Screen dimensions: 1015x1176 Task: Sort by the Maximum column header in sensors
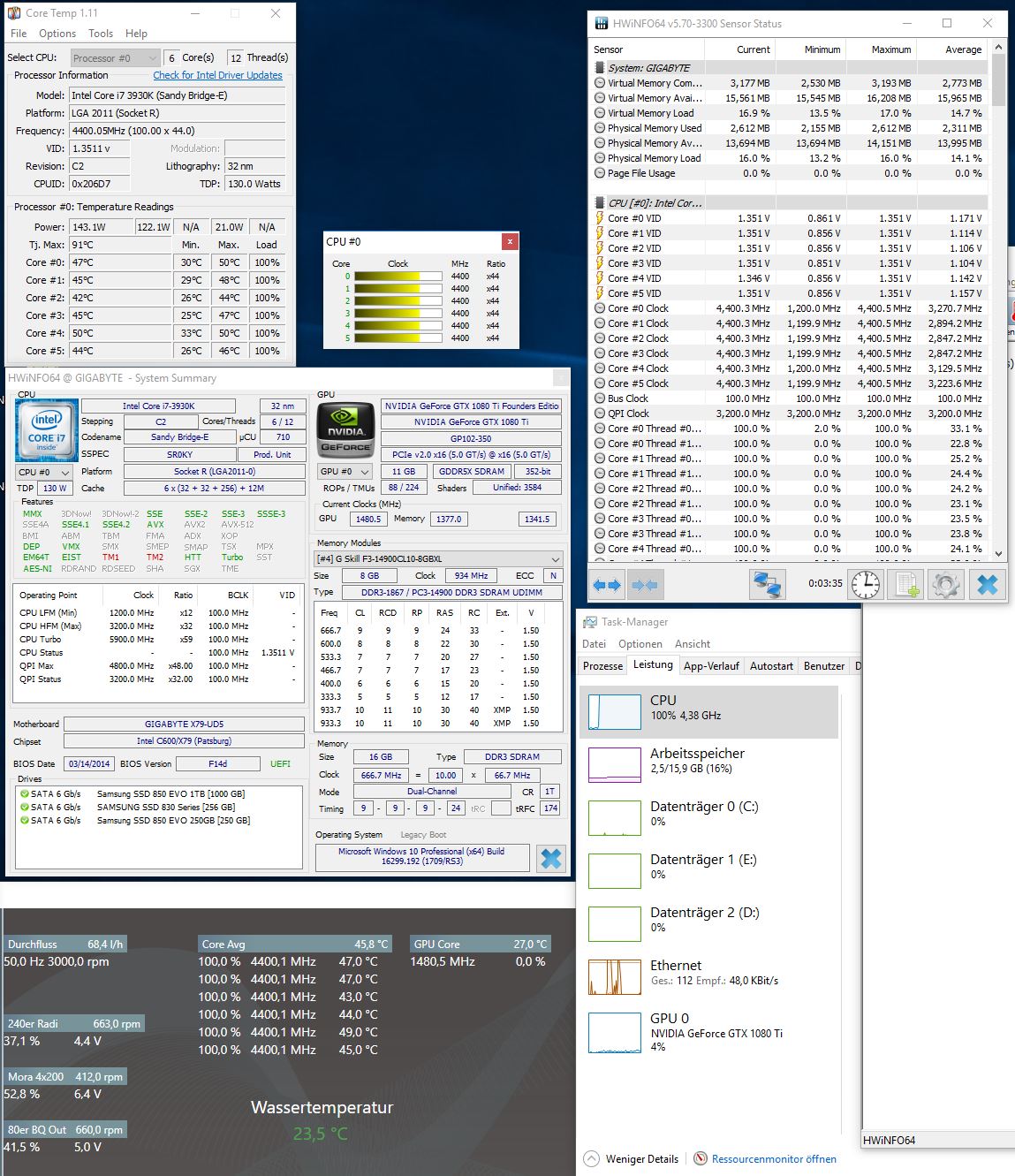point(882,49)
